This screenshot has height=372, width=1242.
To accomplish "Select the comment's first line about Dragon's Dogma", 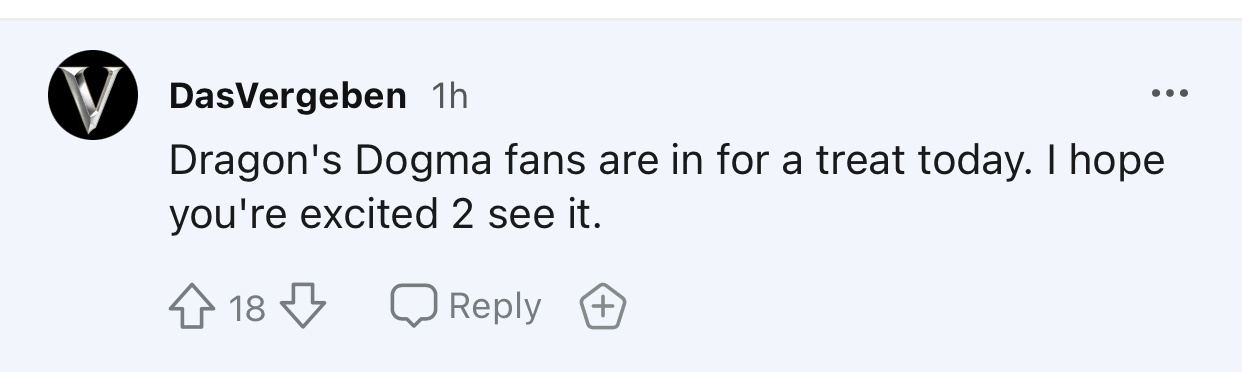I will tap(667, 162).
